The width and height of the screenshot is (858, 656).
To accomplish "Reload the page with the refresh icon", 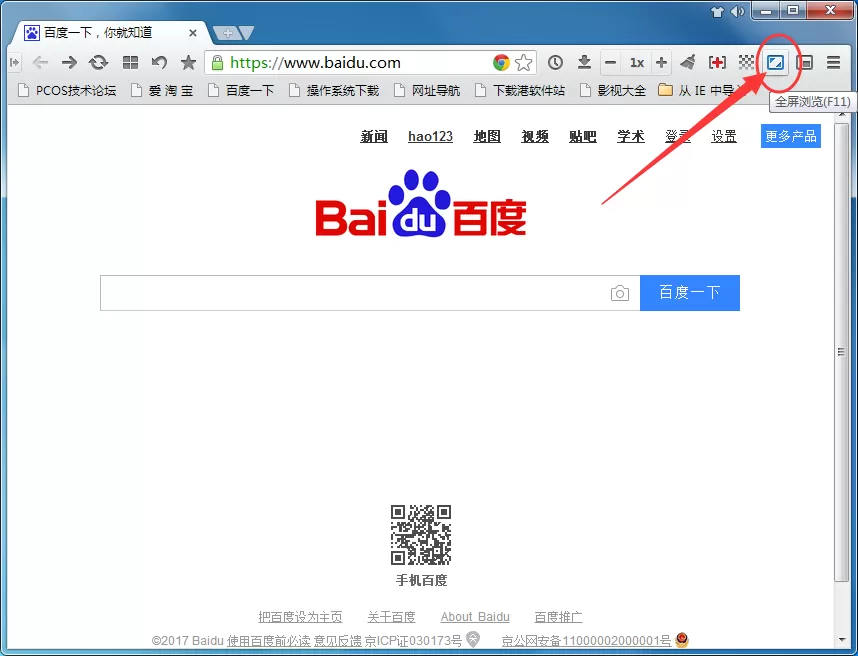I will click(98, 62).
